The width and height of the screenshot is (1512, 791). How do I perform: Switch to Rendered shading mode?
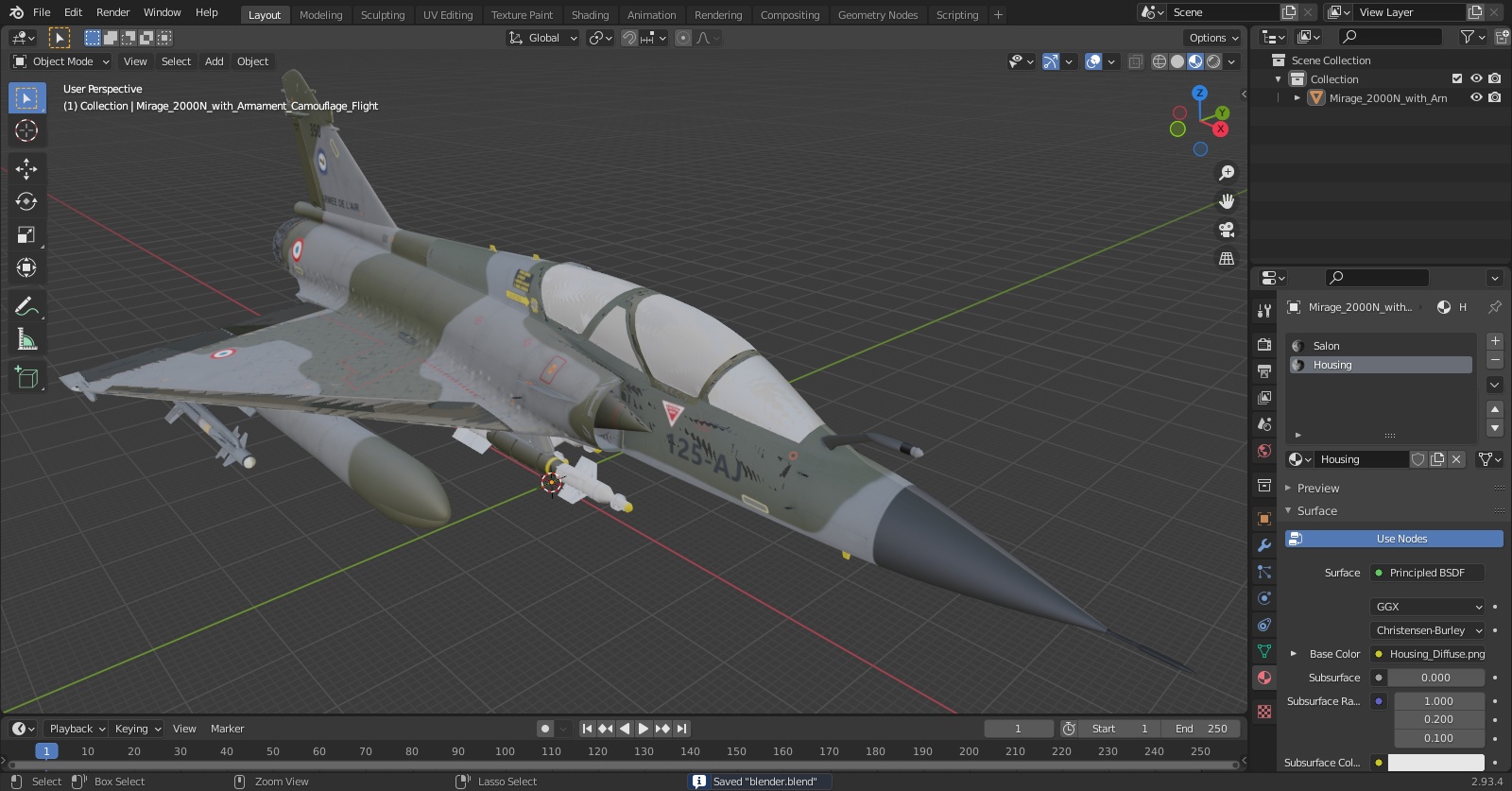(x=1213, y=61)
